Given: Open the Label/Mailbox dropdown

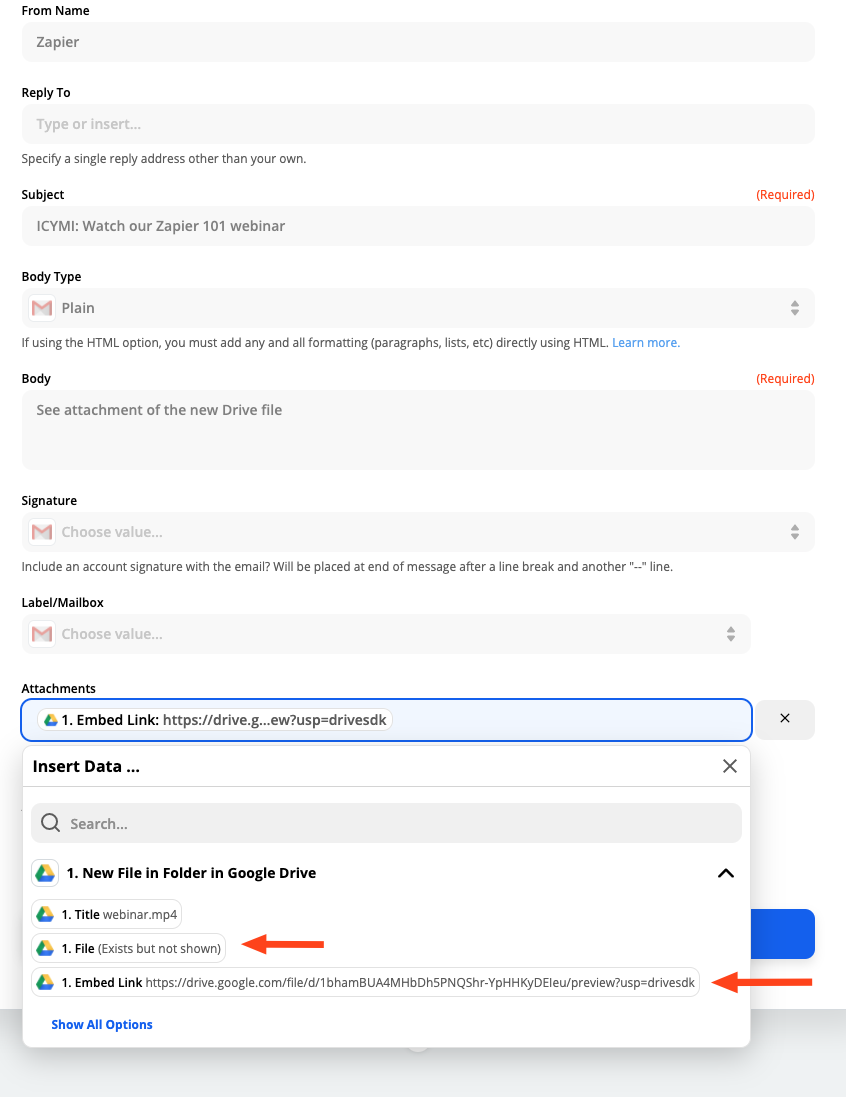Looking at the screenshot, I should [x=386, y=634].
